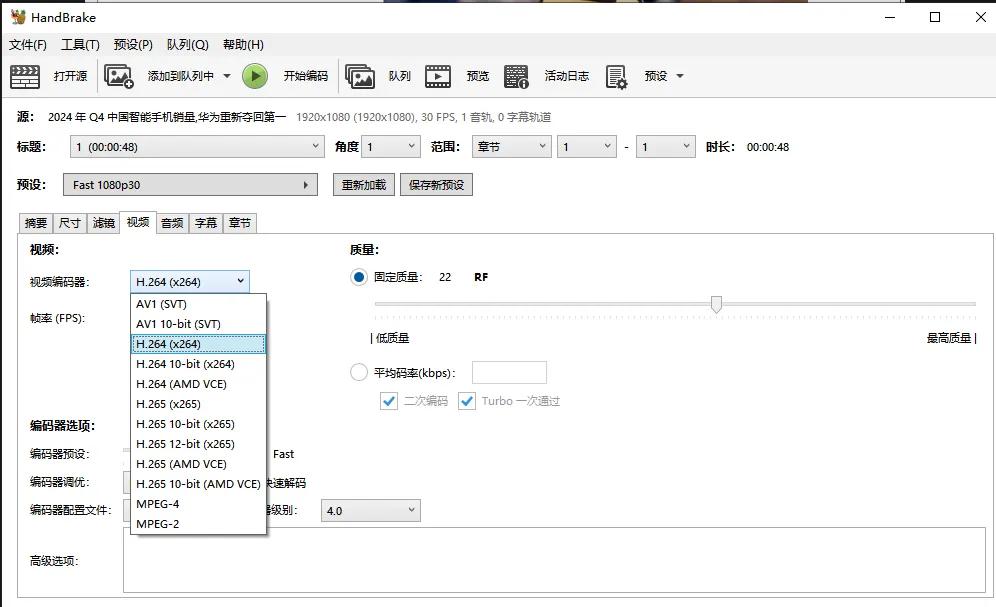Image resolution: width=996 pixels, height=607 pixels.
Task: Choose H.264 10-bit (x264) encoder
Action: pos(198,364)
